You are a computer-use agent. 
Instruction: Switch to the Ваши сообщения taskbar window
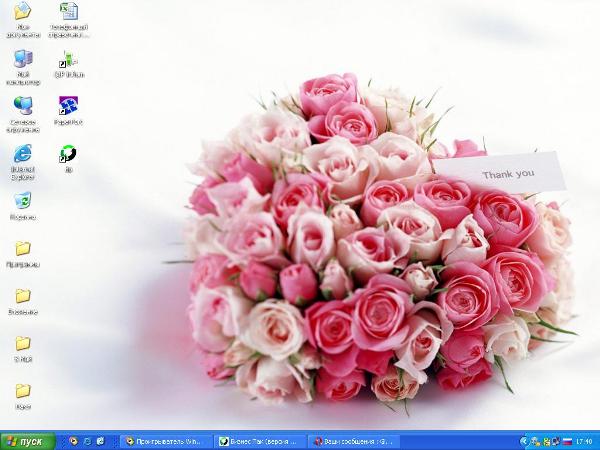click(350, 441)
